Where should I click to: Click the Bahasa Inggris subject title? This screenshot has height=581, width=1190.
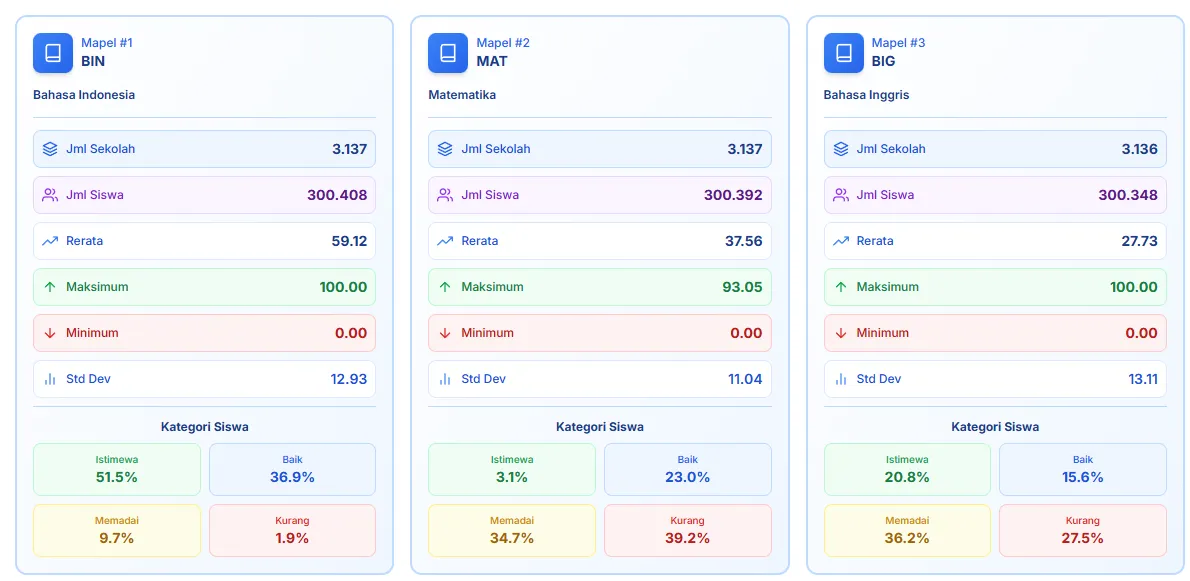pos(866,95)
